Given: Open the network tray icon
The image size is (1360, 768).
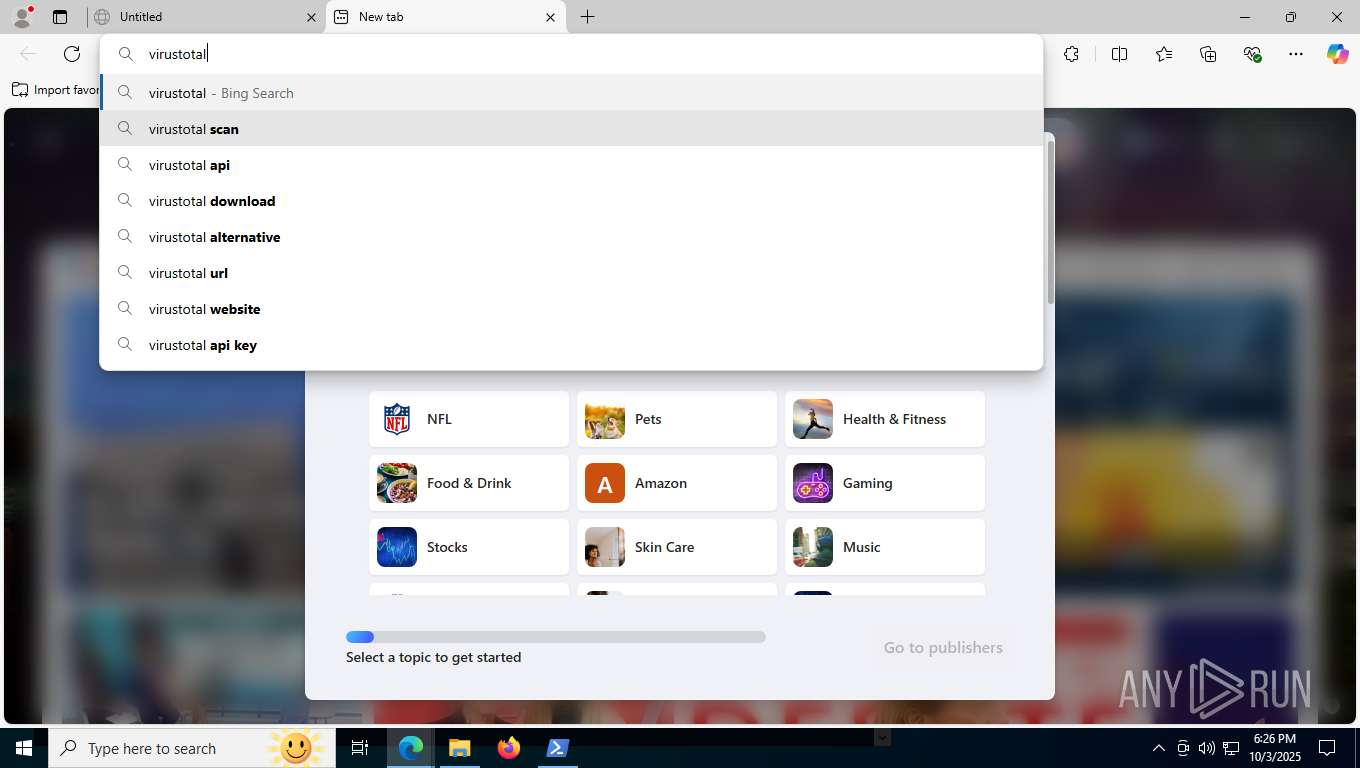Looking at the screenshot, I should (1231, 748).
